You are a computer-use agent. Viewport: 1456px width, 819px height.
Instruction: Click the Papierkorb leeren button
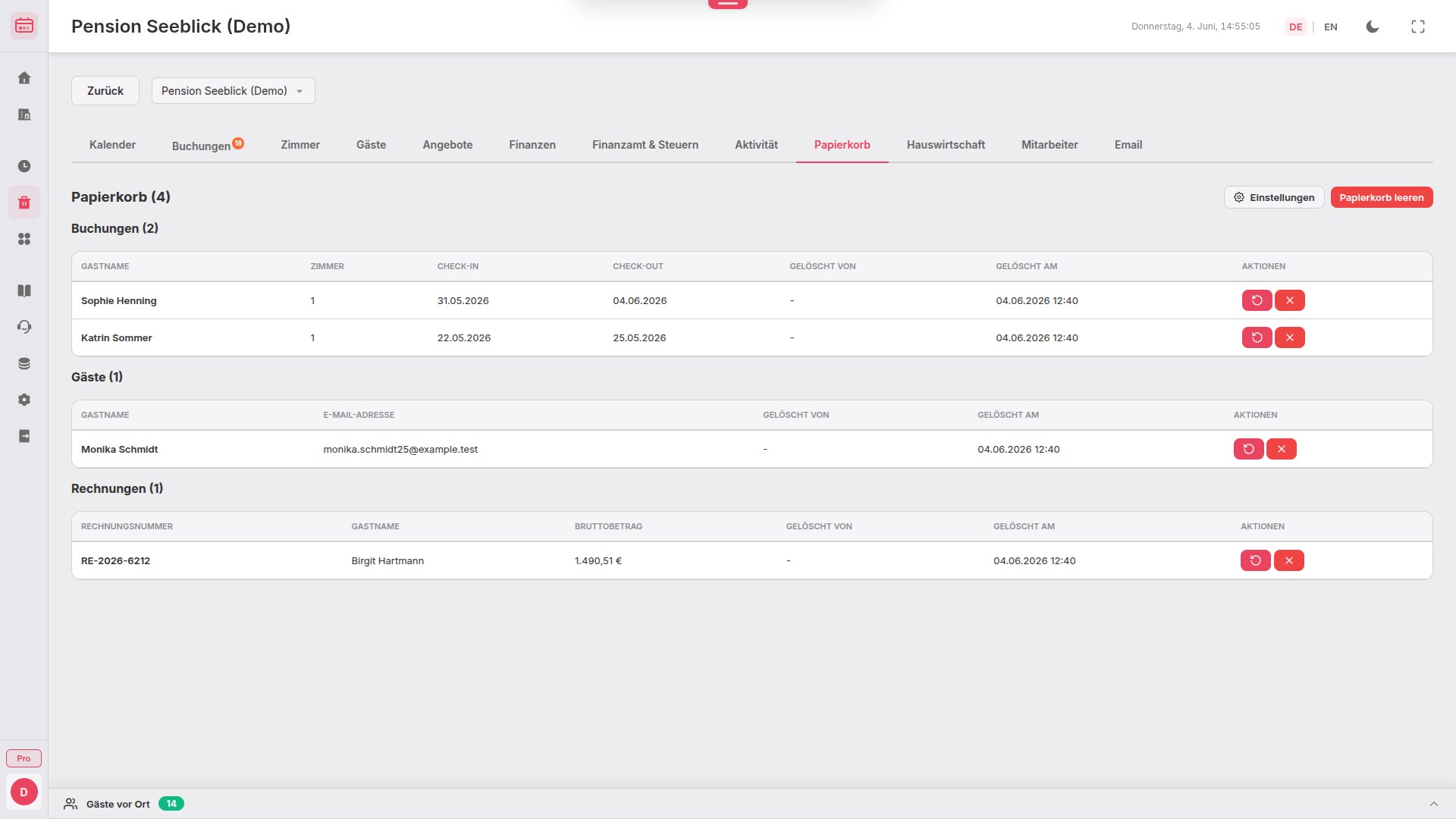click(1381, 197)
